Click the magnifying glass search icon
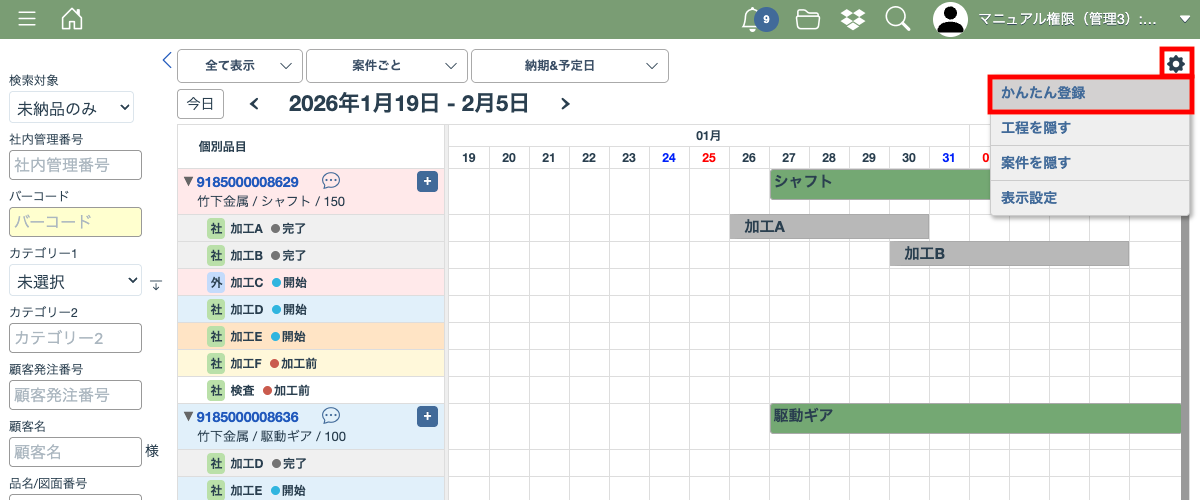 898,19
